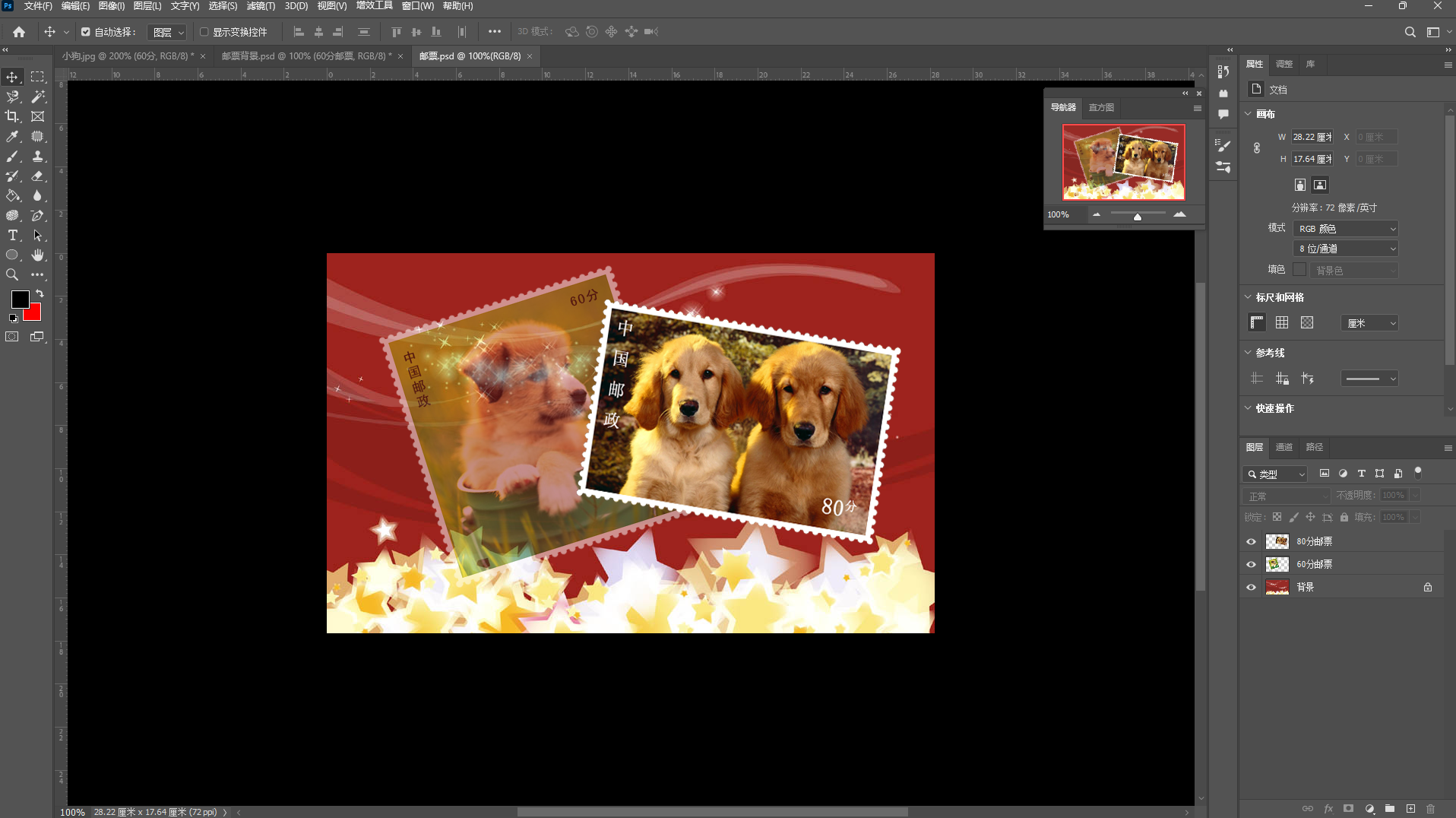Open the 图像(I) menu
The height and width of the screenshot is (818, 1456).
tap(112, 6)
